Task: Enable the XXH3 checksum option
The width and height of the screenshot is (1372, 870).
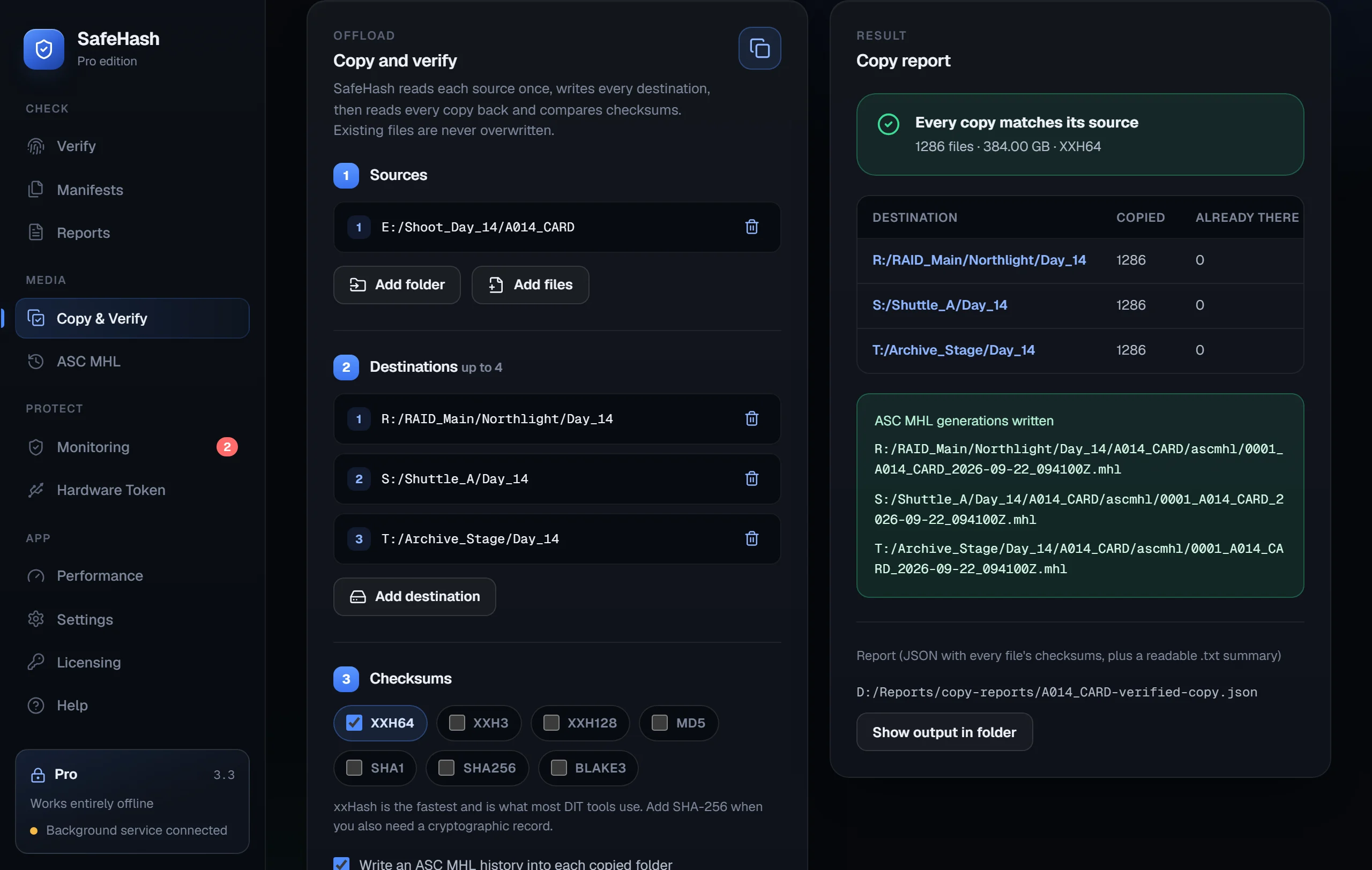Action: point(479,723)
